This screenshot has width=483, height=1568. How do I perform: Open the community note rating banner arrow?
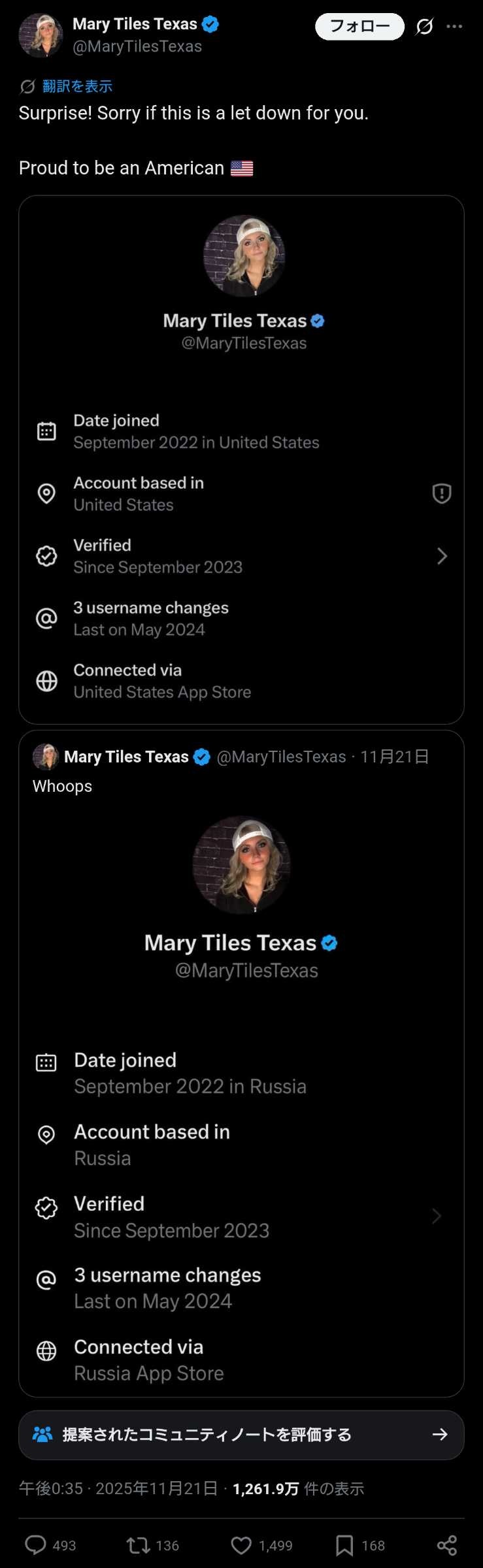(440, 1434)
